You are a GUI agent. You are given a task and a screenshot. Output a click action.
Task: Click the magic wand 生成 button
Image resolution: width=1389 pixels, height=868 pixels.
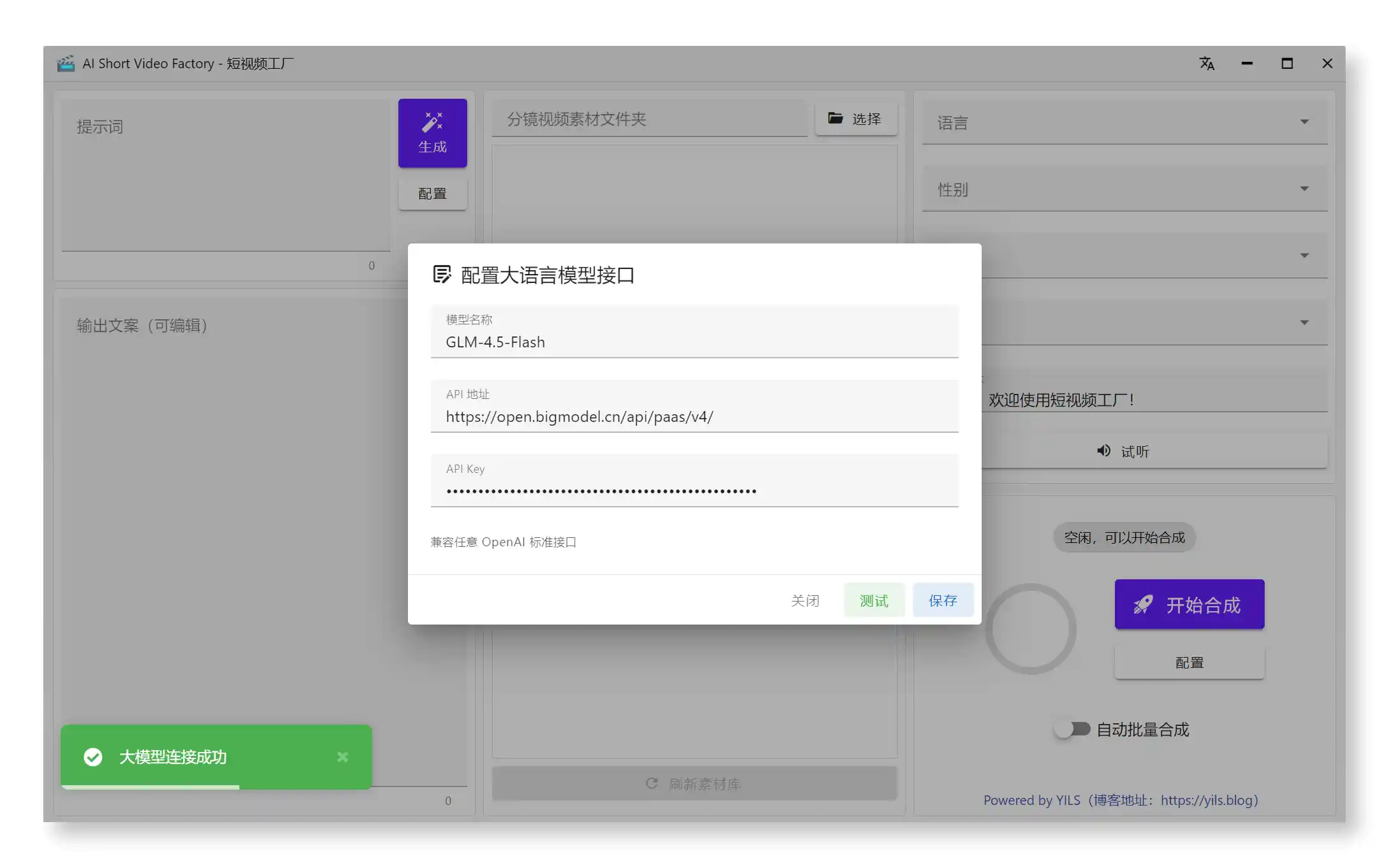pyautogui.click(x=432, y=133)
